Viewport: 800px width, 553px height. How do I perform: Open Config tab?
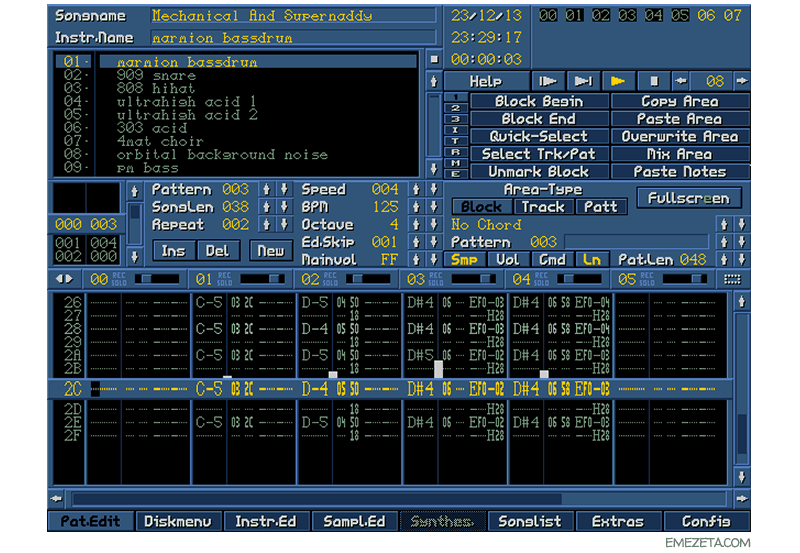pyautogui.click(x=707, y=521)
